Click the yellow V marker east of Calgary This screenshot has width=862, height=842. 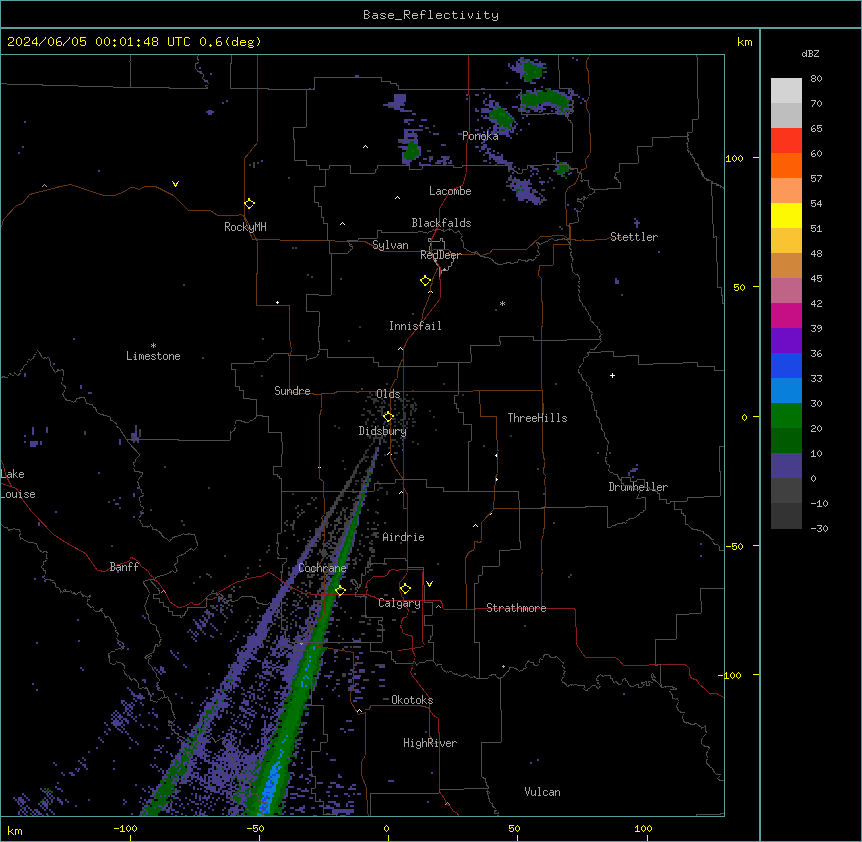pyautogui.click(x=429, y=584)
